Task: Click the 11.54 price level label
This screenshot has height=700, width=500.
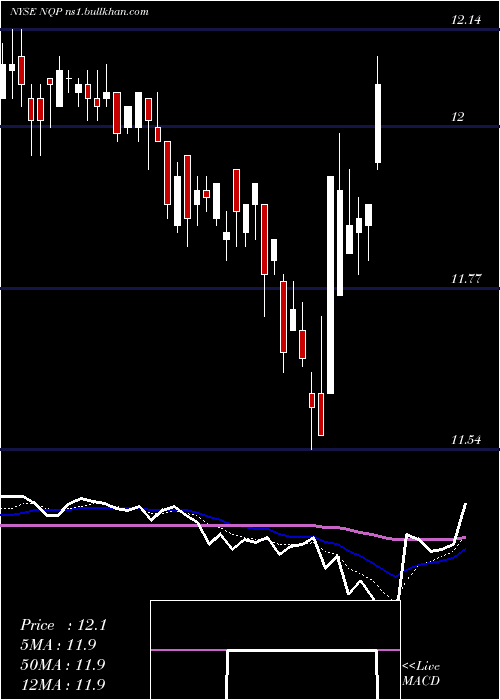Action: 466,441
